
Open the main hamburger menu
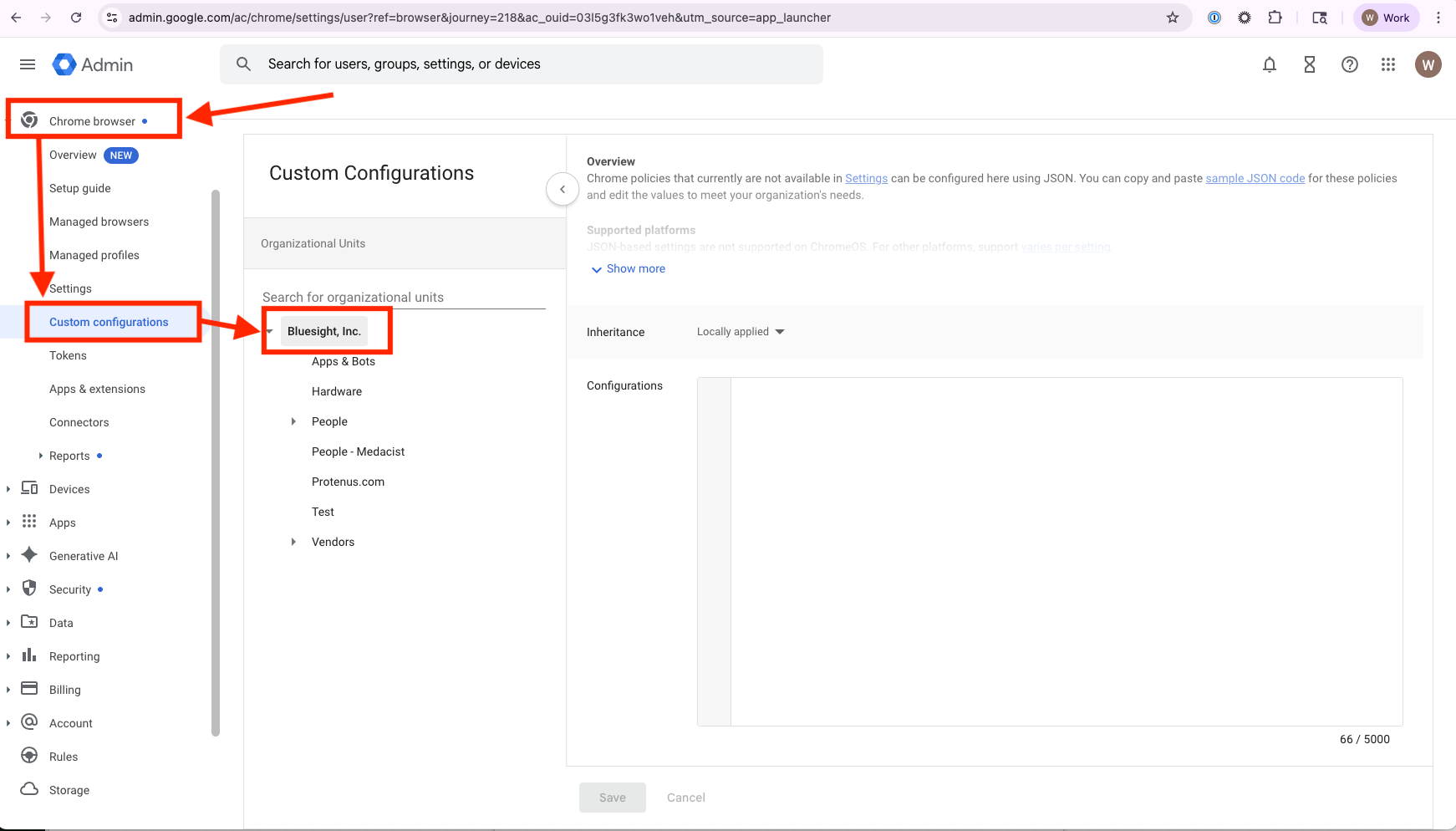[28, 64]
